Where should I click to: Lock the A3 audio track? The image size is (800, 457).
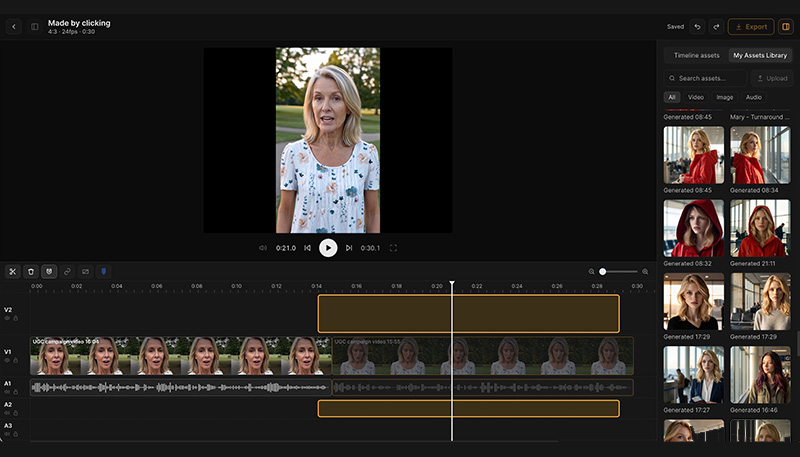click(15, 434)
